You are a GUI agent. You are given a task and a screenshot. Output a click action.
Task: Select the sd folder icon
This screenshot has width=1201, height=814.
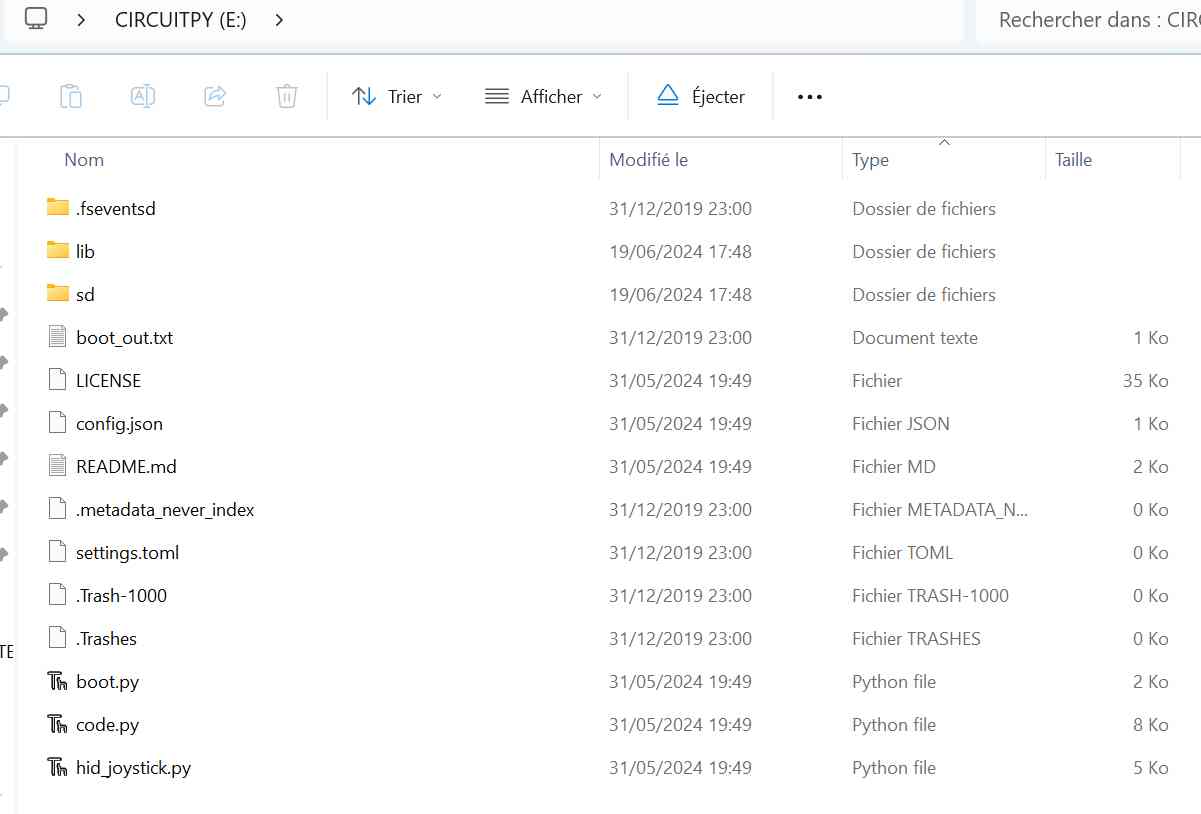[x=58, y=294]
